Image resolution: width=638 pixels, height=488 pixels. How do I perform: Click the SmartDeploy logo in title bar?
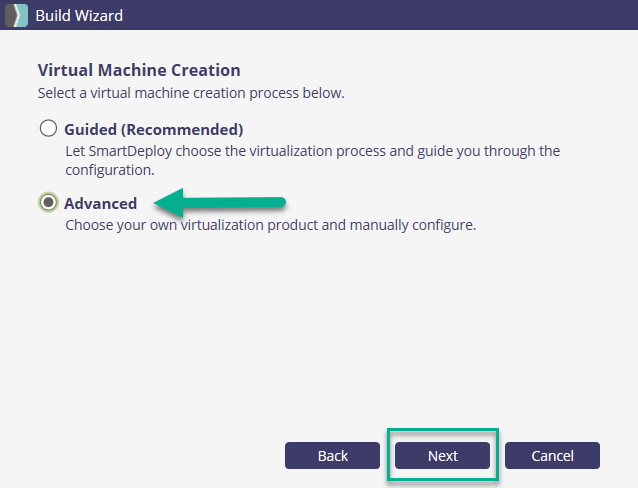[15, 15]
